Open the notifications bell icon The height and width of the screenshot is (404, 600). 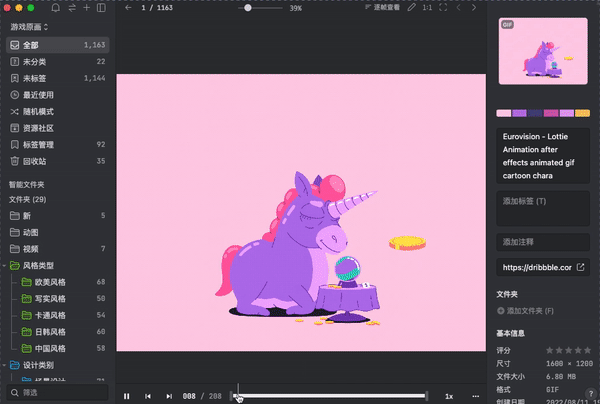click(x=55, y=8)
